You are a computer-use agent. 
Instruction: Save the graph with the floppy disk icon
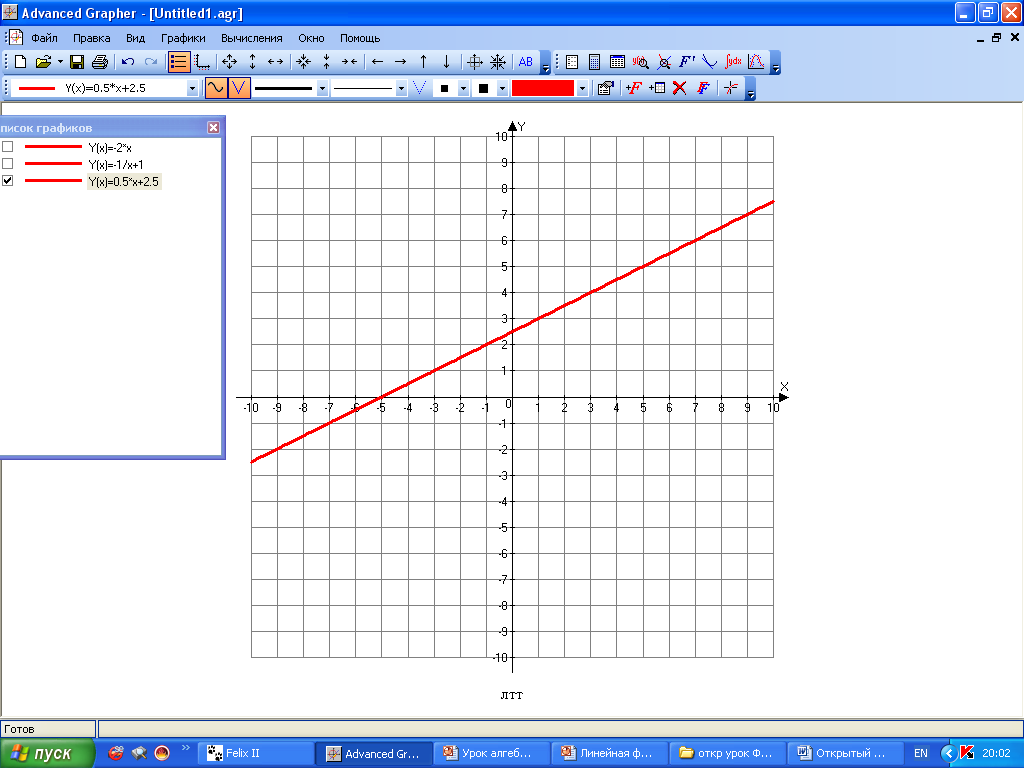(x=77, y=62)
